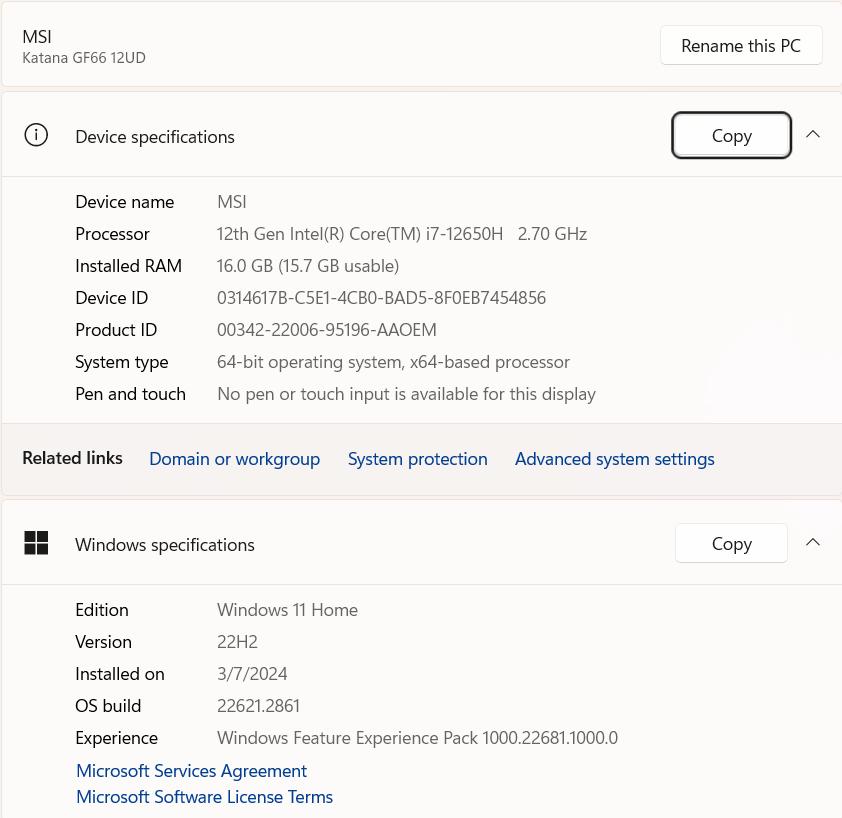Open System protection link
The image size is (842, 818).
coord(418,459)
